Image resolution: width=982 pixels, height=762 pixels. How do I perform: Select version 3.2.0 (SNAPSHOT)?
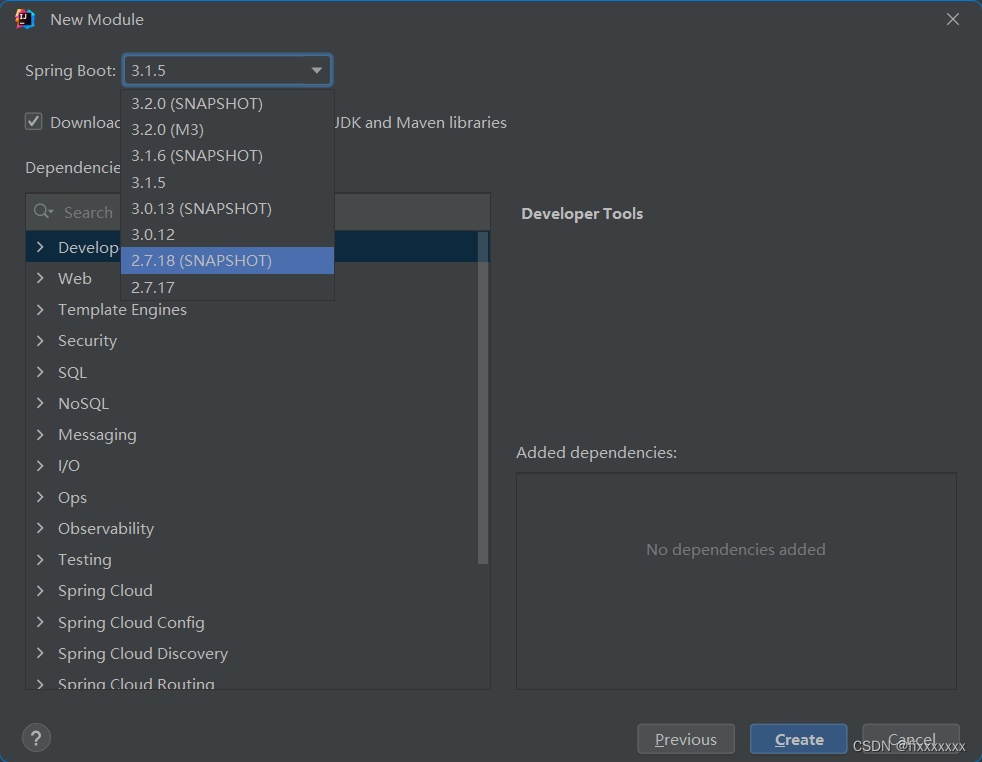[x=227, y=103]
